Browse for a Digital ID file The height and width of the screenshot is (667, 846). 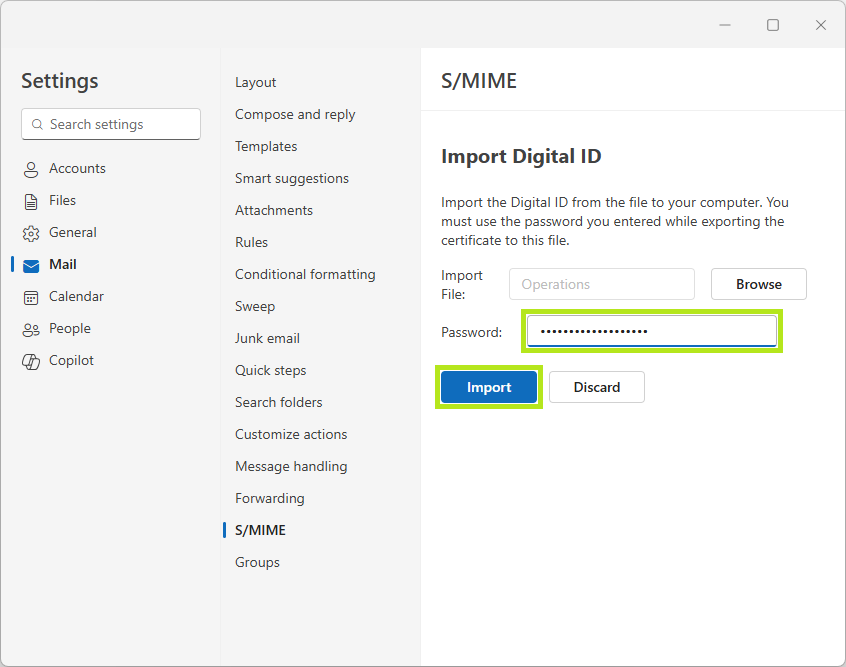click(x=758, y=284)
